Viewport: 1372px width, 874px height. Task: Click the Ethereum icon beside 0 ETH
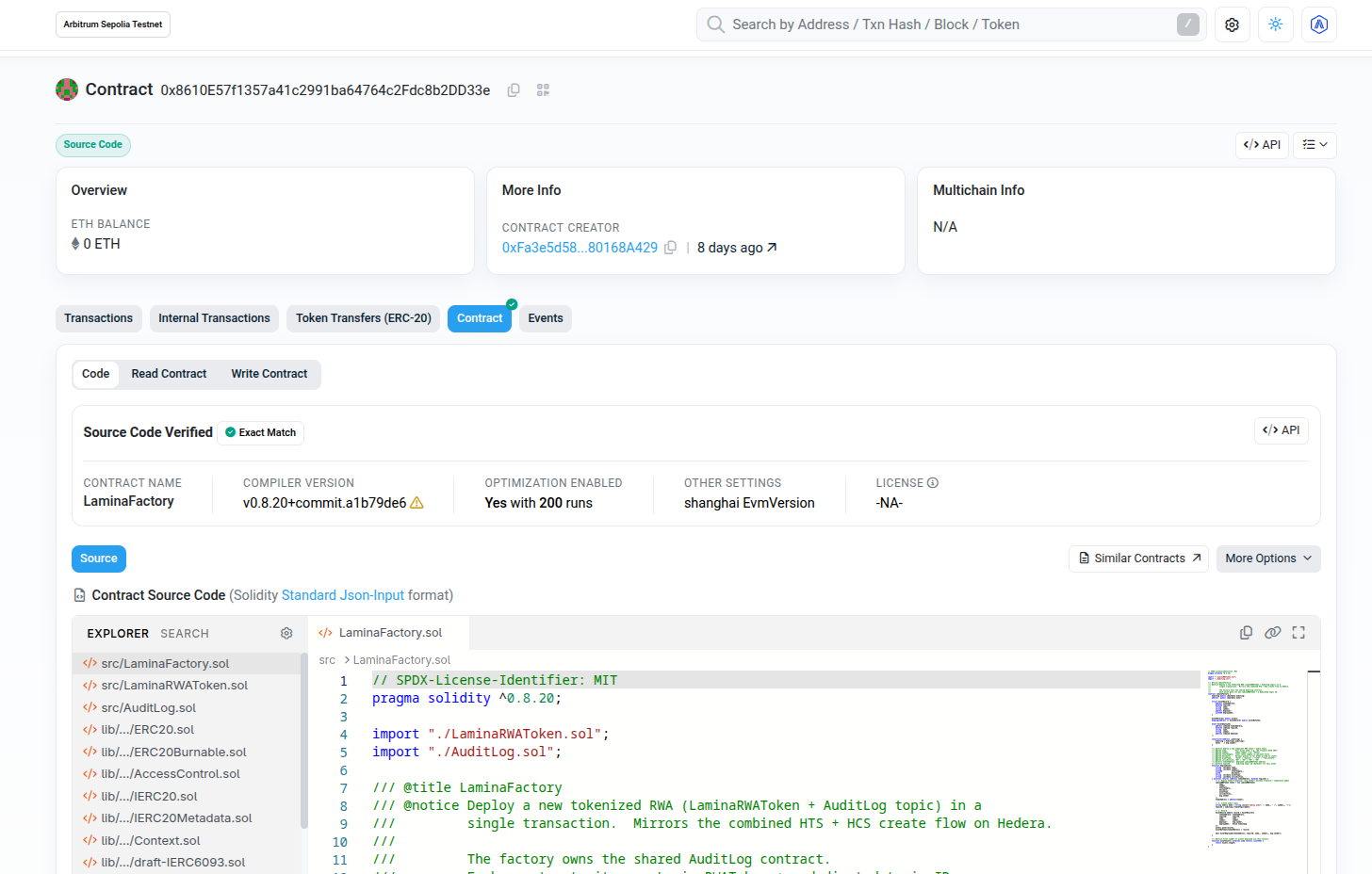pos(75,244)
